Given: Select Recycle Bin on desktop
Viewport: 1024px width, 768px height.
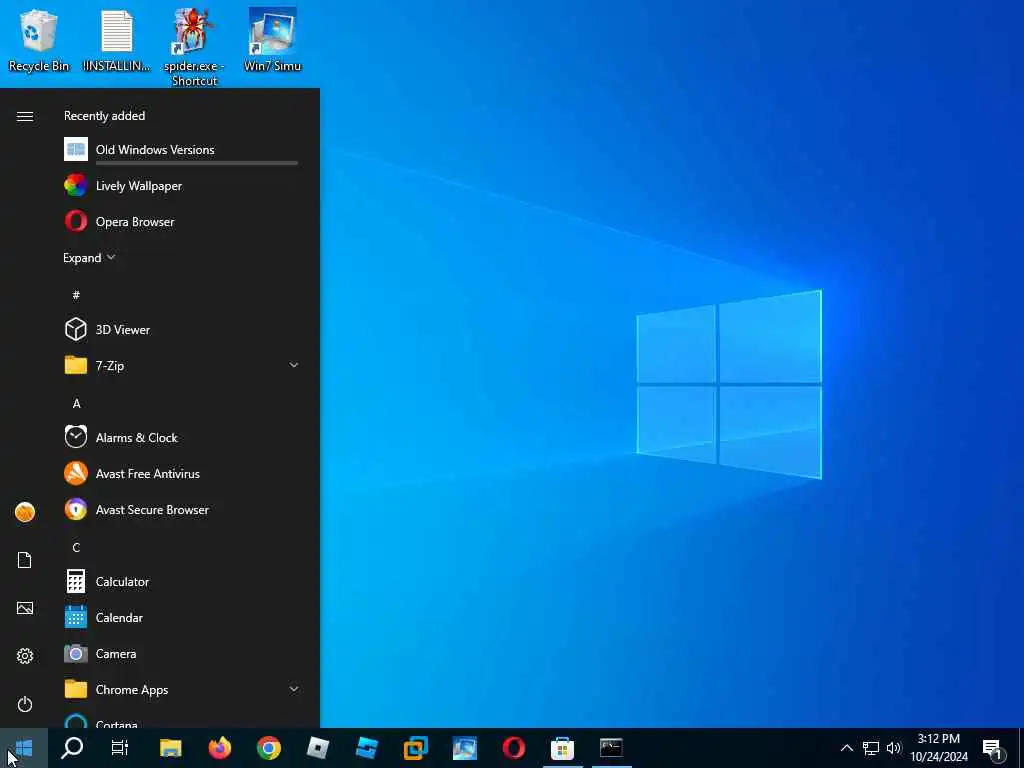Looking at the screenshot, I should coord(39,40).
